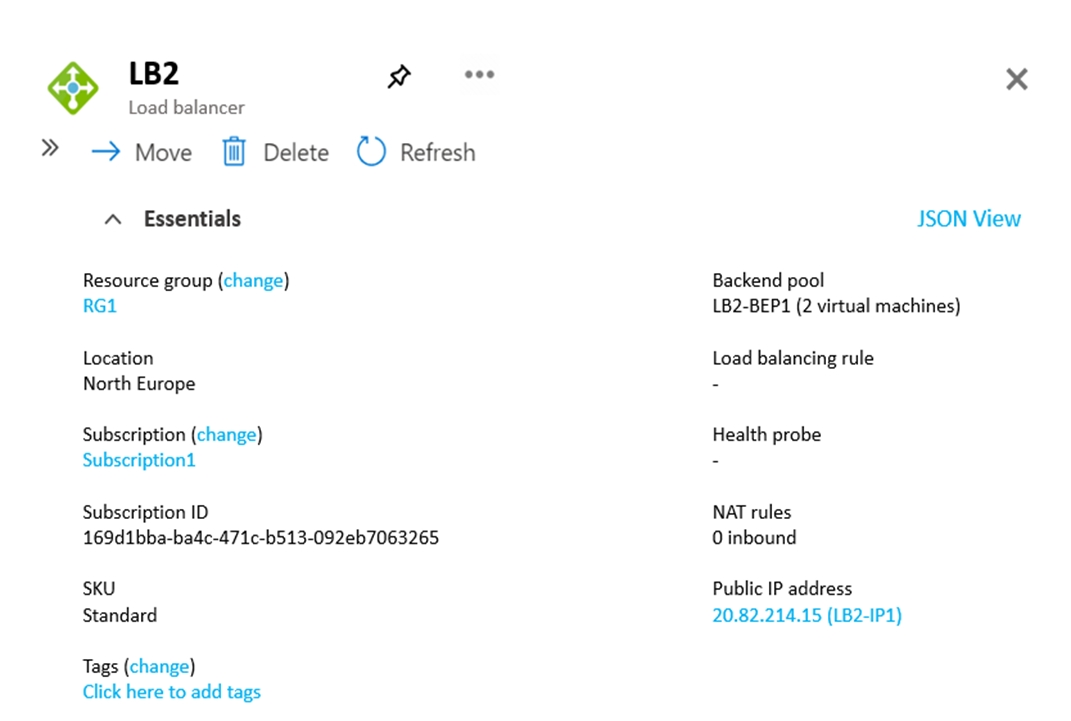Click here to add tags
The width and height of the screenshot is (1071, 721).
click(x=171, y=691)
